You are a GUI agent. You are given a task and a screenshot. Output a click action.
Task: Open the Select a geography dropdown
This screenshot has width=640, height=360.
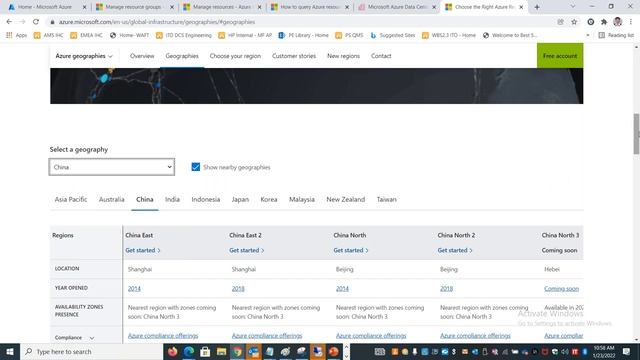(x=112, y=167)
